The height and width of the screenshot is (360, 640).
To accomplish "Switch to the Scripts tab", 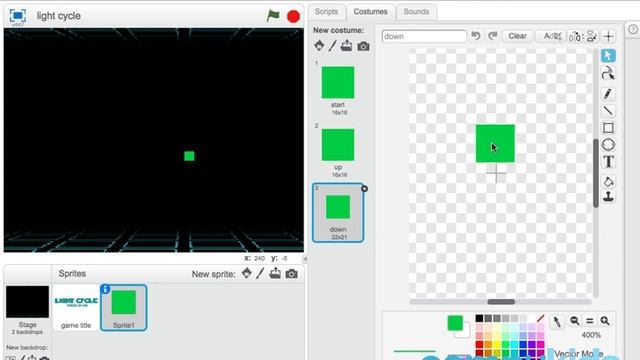I will tap(326, 11).
